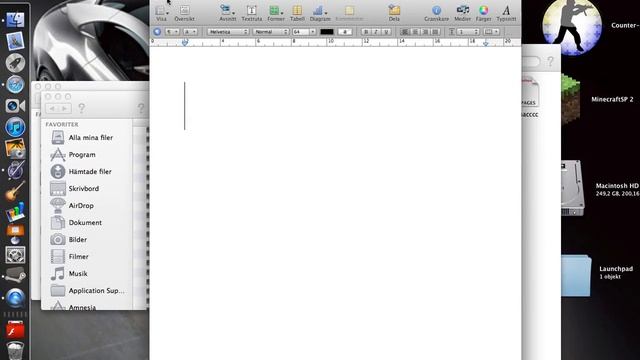Insert a table with the Tabell icon
Image resolution: width=640 pixels, height=360 pixels.
[x=297, y=13]
